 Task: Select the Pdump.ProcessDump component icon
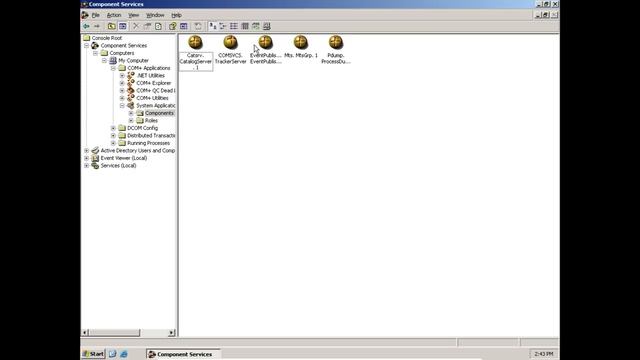[336, 42]
